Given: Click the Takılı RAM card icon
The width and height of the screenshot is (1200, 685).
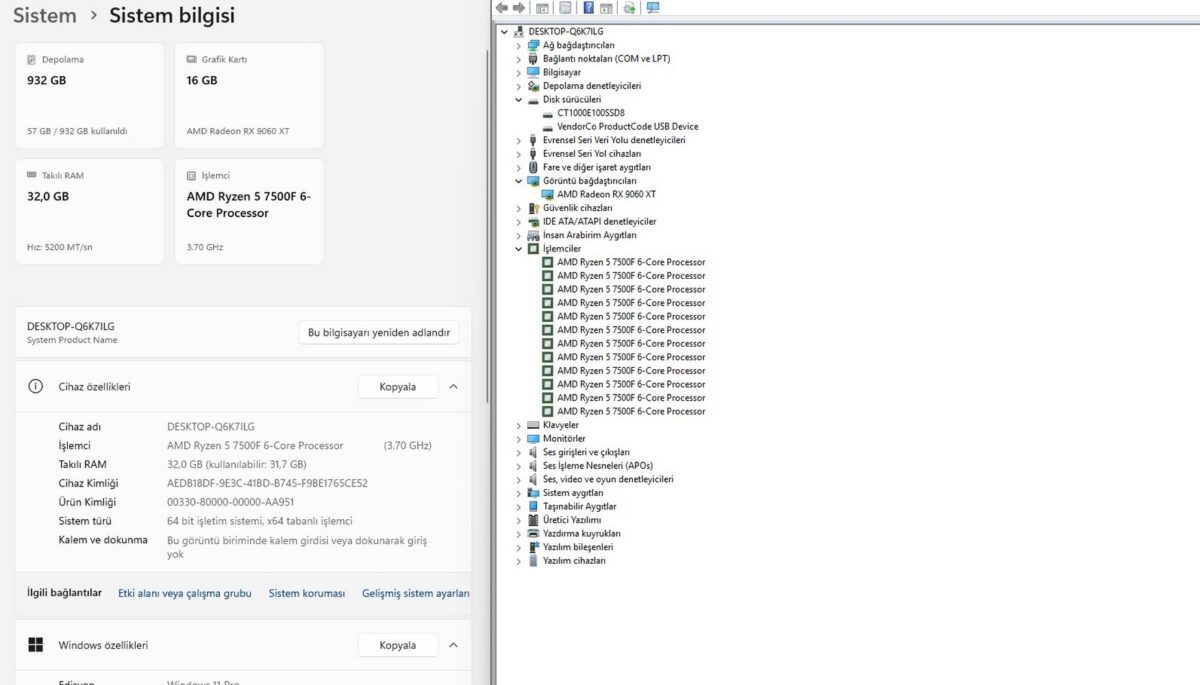Looking at the screenshot, I should pyautogui.click(x=32, y=175).
